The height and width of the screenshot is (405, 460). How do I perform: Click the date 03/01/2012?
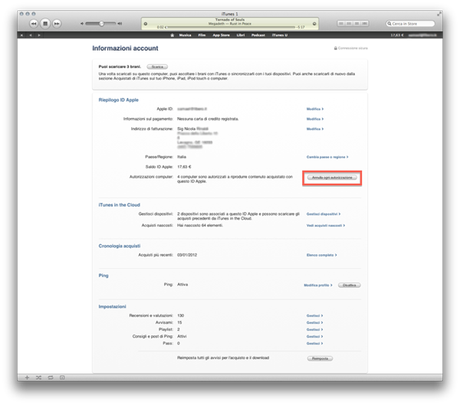[x=187, y=255]
